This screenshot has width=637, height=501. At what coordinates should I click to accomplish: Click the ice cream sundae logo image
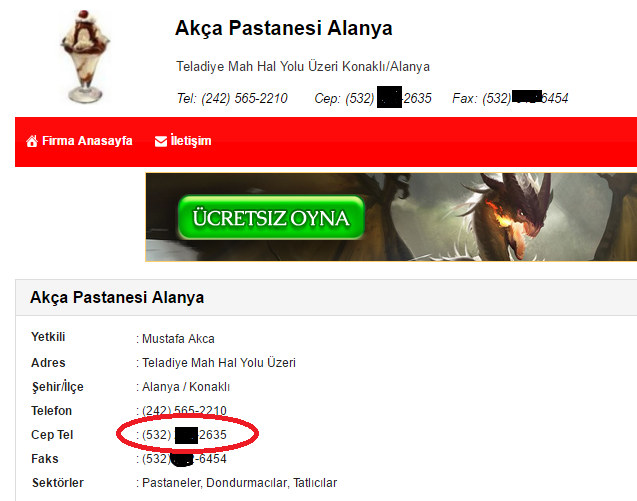coord(85,56)
